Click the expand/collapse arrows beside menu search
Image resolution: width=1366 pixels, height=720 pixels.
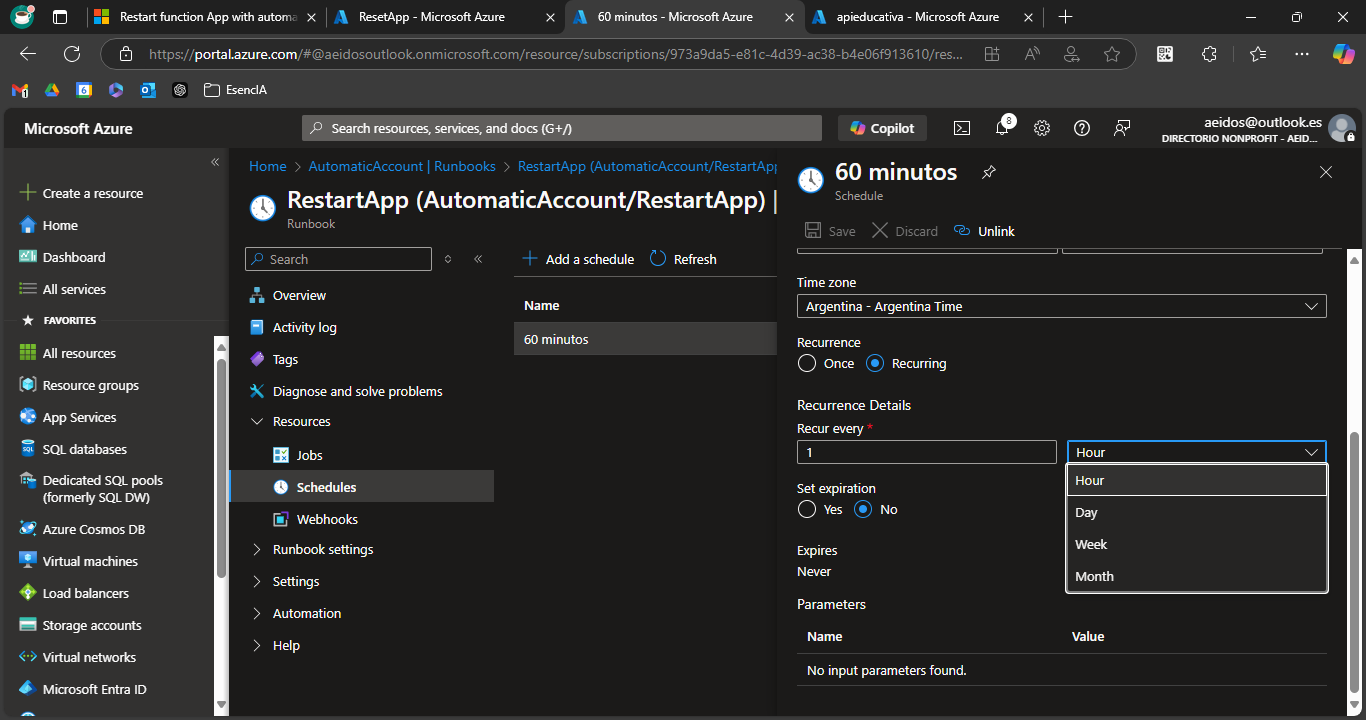[x=448, y=259]
